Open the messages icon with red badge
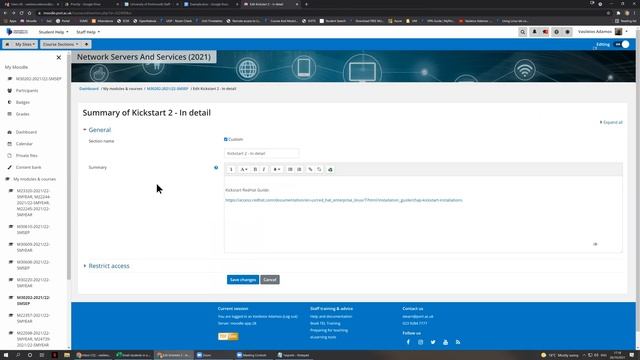 (x=545, y=32)
